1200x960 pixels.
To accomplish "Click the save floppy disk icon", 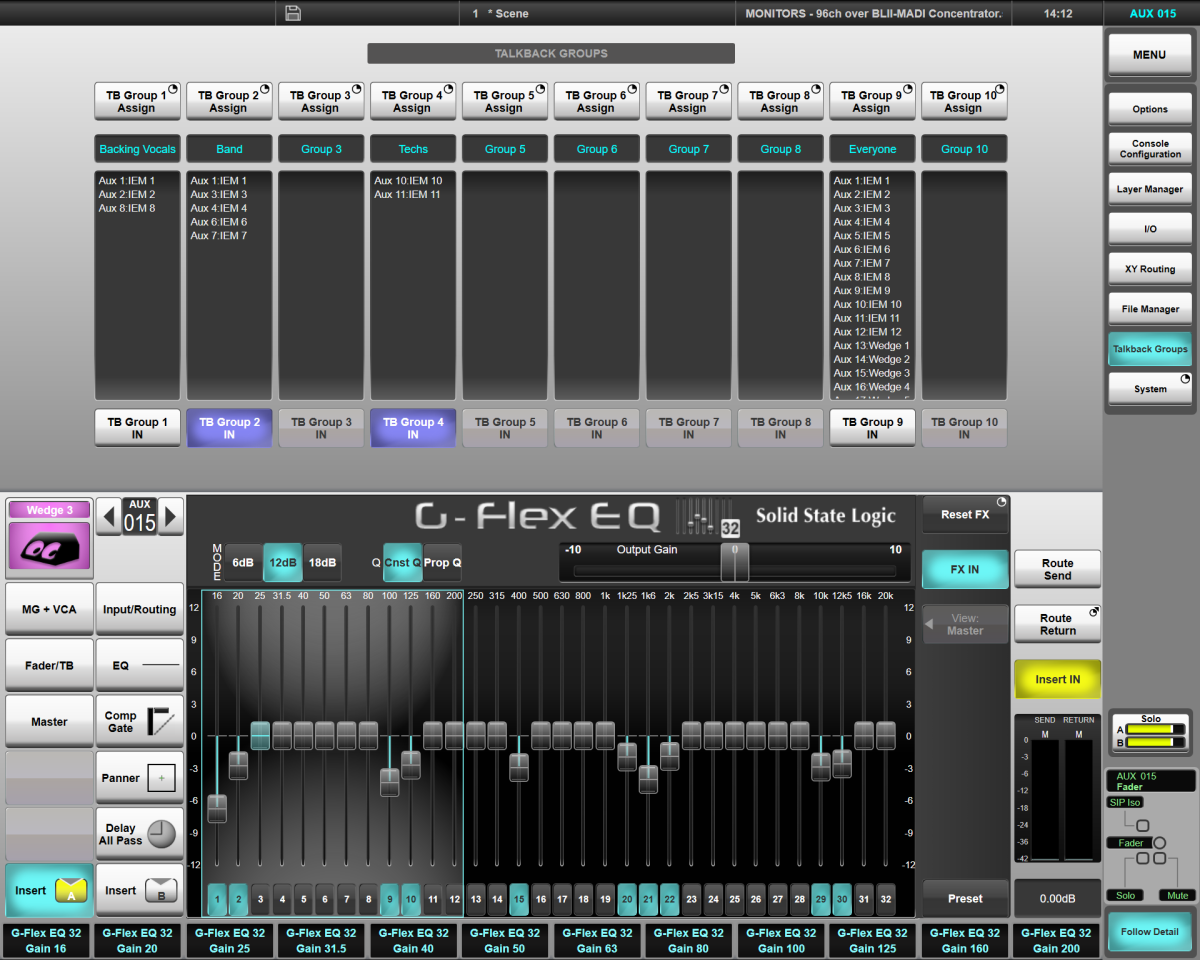I will pyautogui.click(x=293, y=13).
